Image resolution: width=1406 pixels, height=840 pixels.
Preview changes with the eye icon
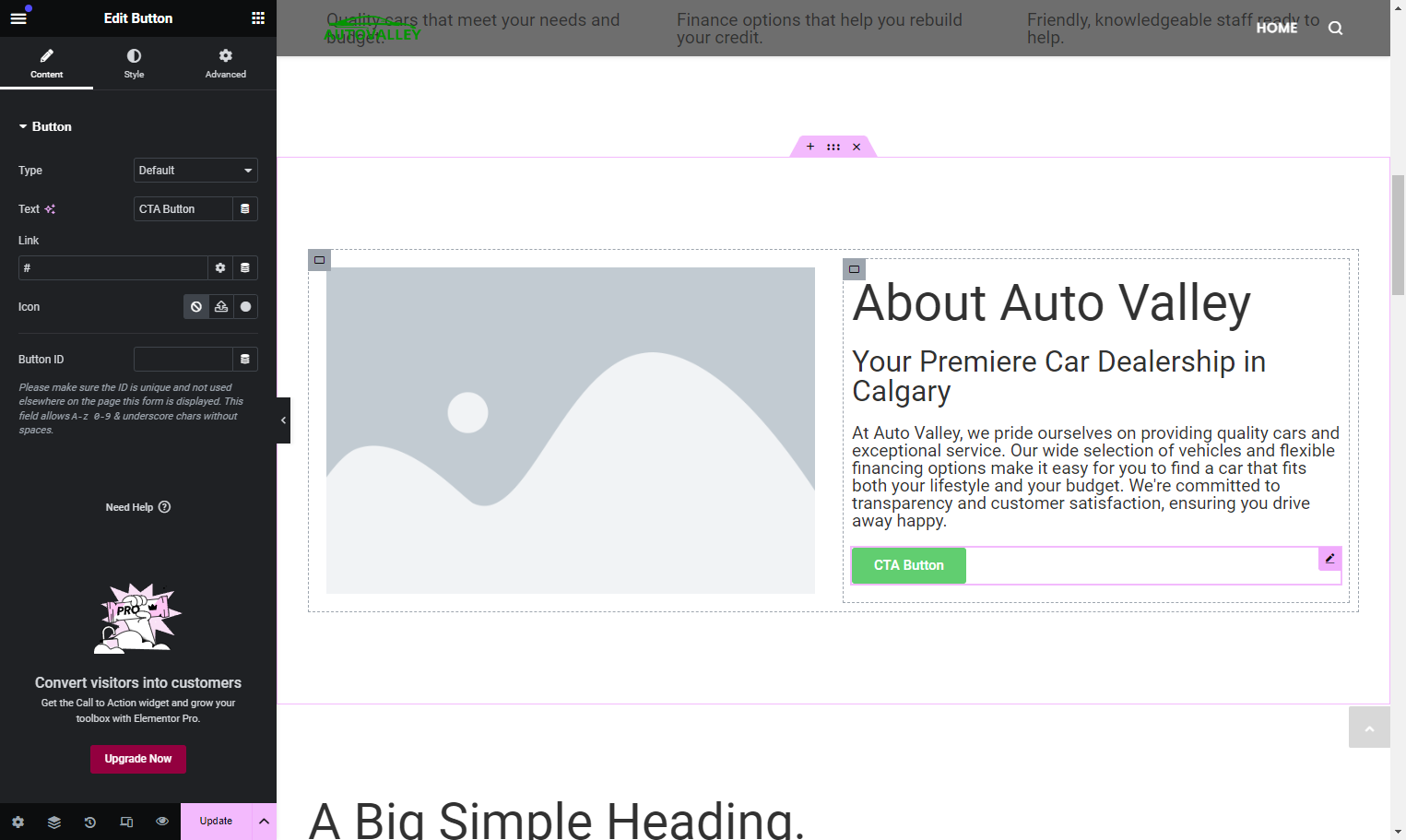(162, 822)
